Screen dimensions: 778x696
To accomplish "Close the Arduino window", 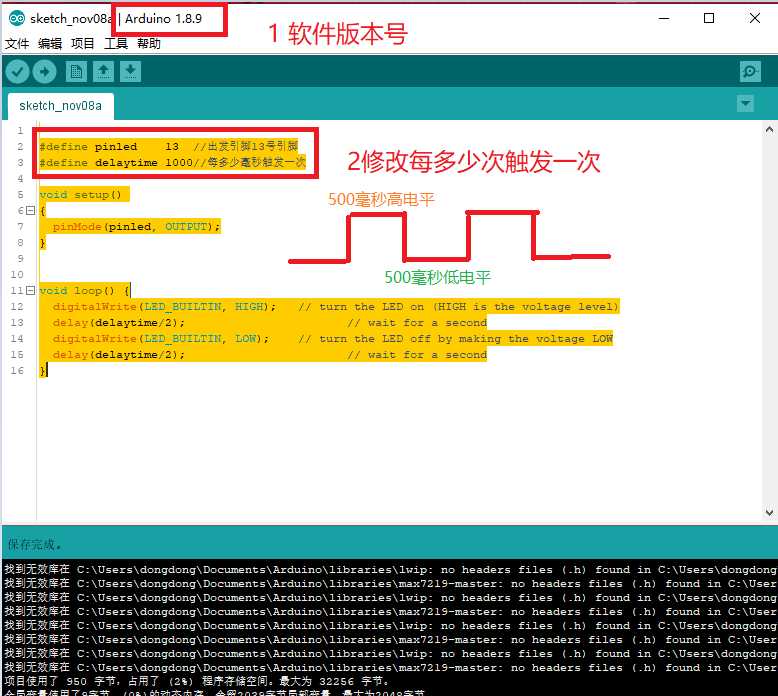I will 755,18.
